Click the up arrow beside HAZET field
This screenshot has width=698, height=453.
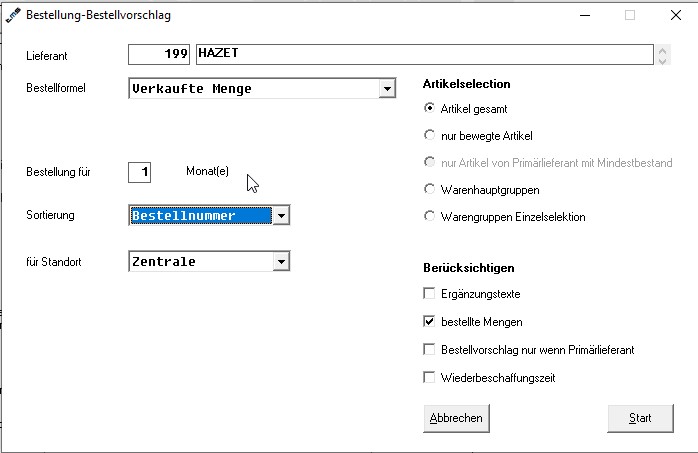[x=662, y=50]
